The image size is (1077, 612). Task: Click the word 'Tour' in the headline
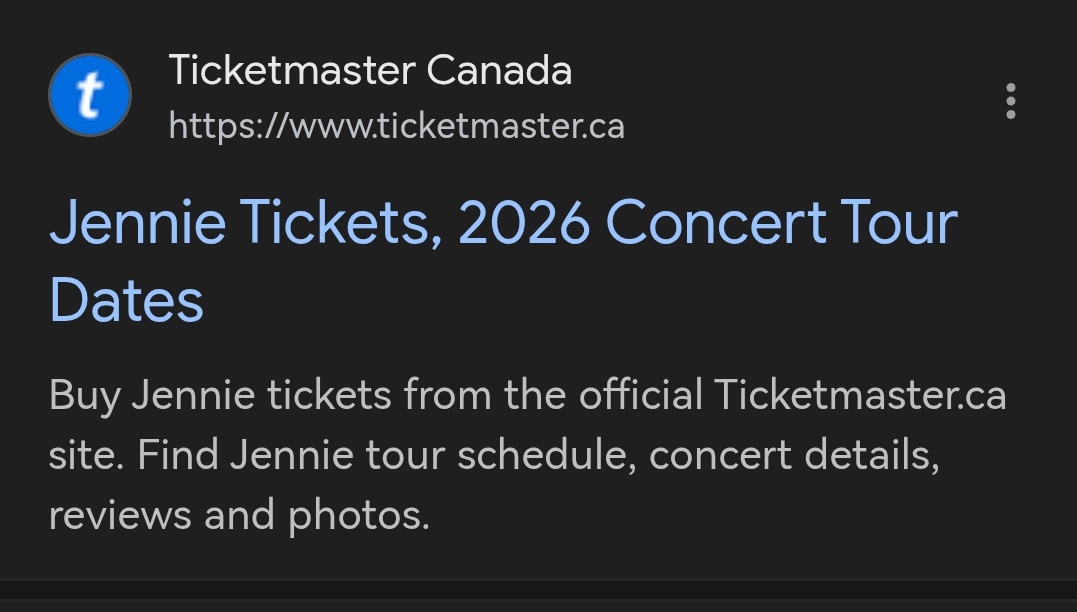tap(898, 224)
